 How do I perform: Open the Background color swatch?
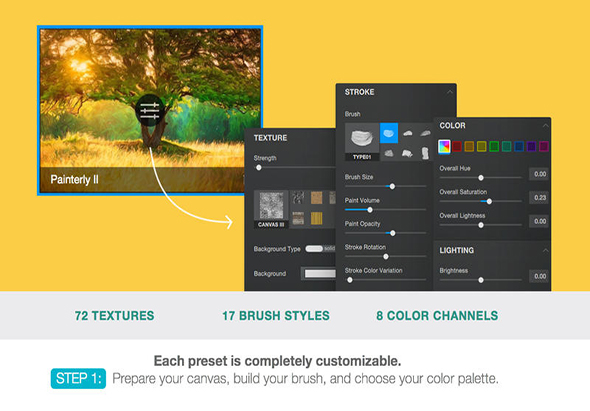click(319, 274)
